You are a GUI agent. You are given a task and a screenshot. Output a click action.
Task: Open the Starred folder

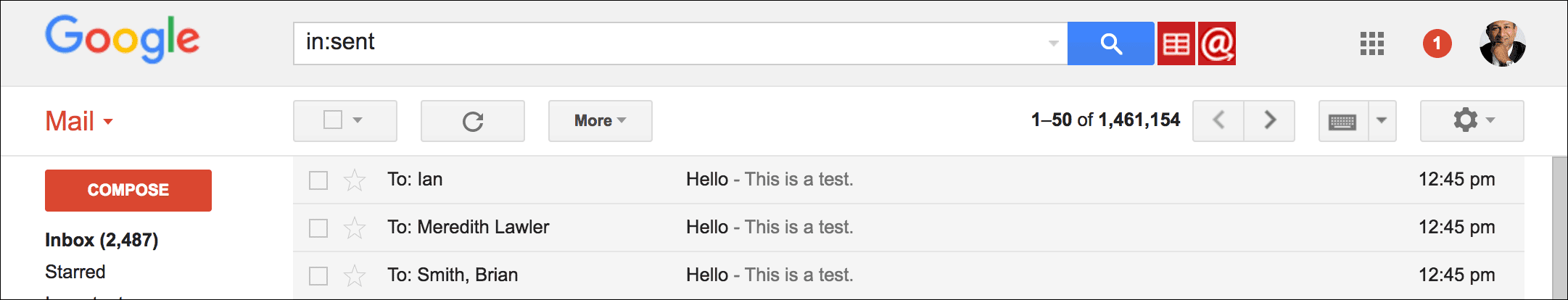point(75,272)
